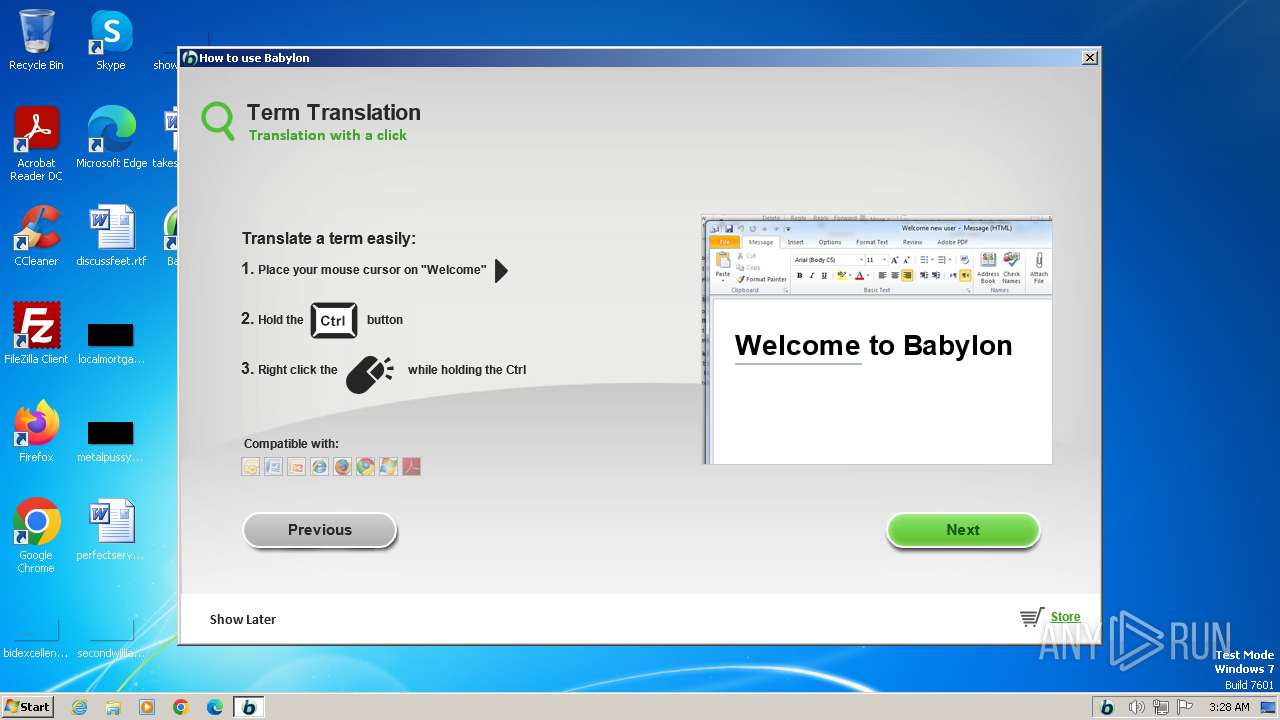Click the Windows logo compatibility icon
Viewport: 1280px width, 720px height.
(x=389, y=466)
